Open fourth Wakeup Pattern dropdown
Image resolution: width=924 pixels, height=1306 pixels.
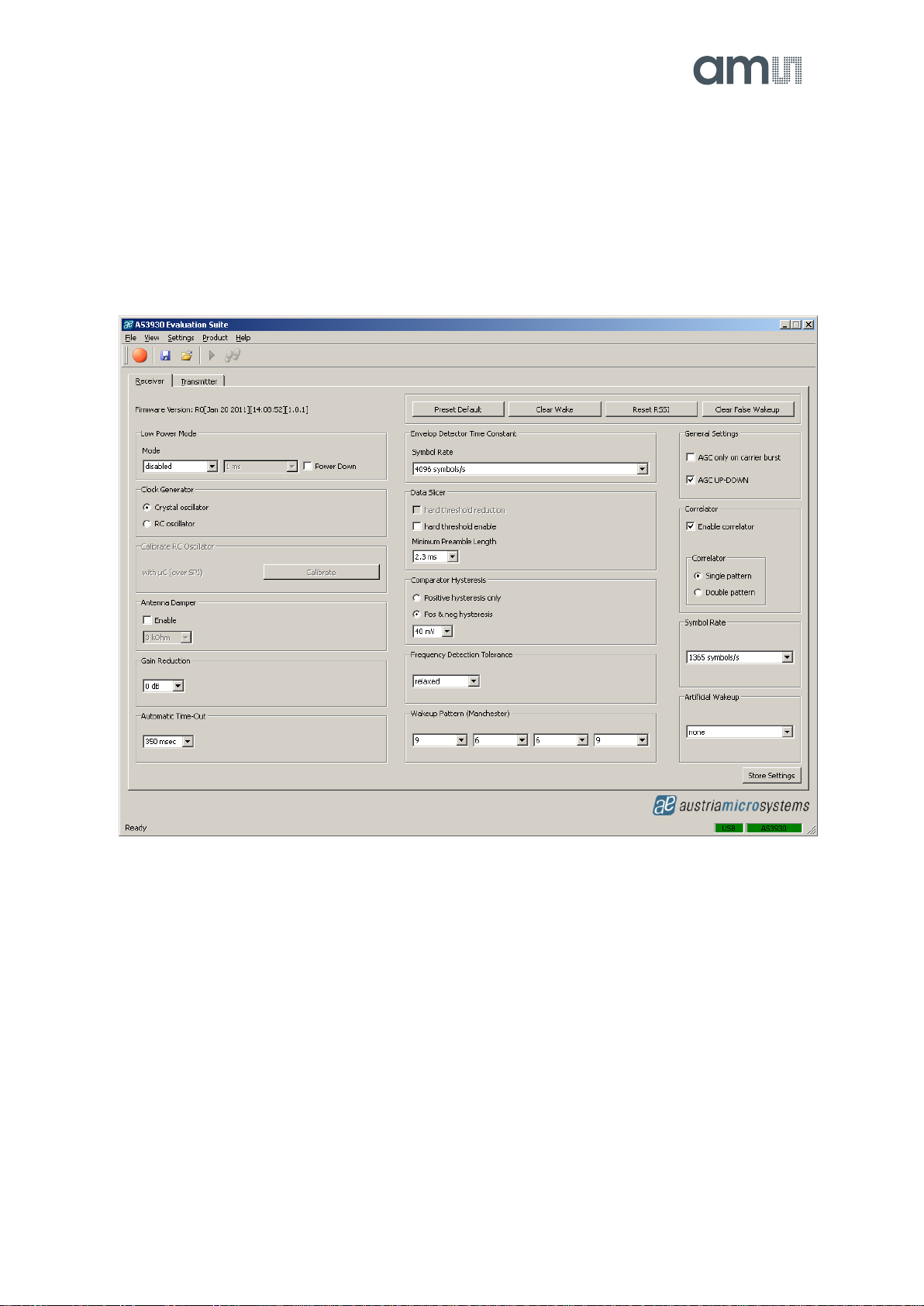tap(621, 740)
